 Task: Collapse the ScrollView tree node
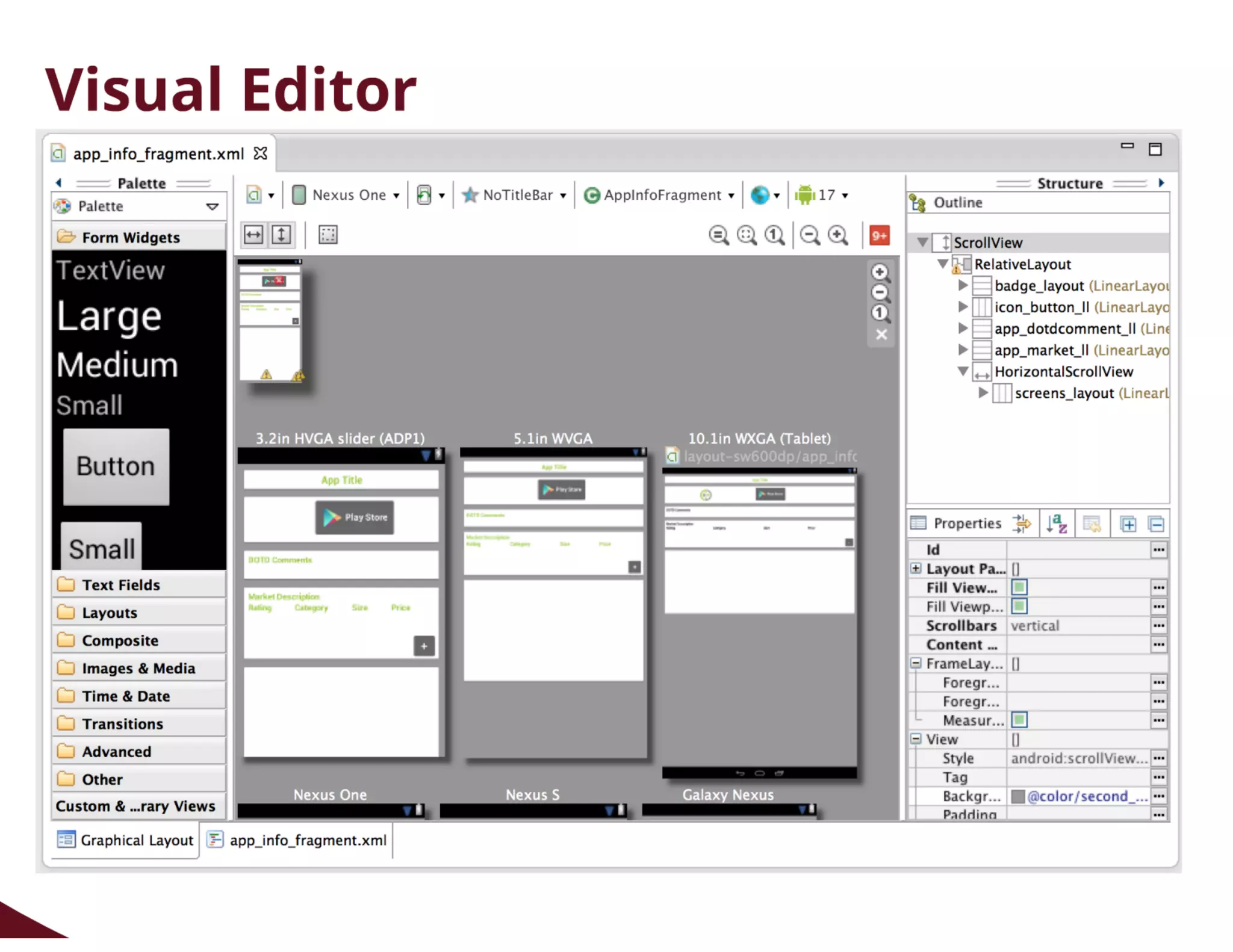922,243
